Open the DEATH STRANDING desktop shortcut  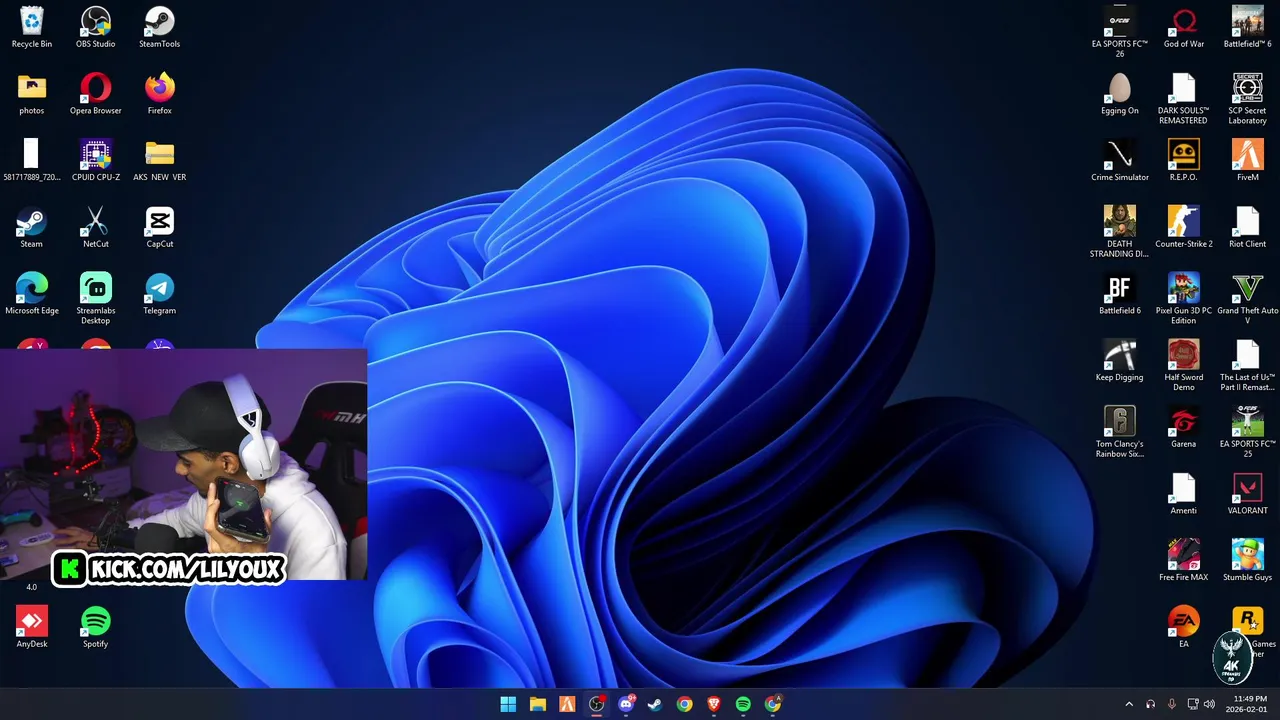(1120, 232)
